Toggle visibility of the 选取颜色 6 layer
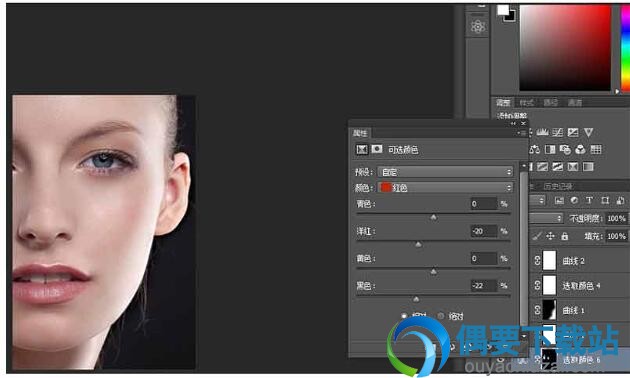This screenshot has height=378, width=630. [x=522, y=360]
